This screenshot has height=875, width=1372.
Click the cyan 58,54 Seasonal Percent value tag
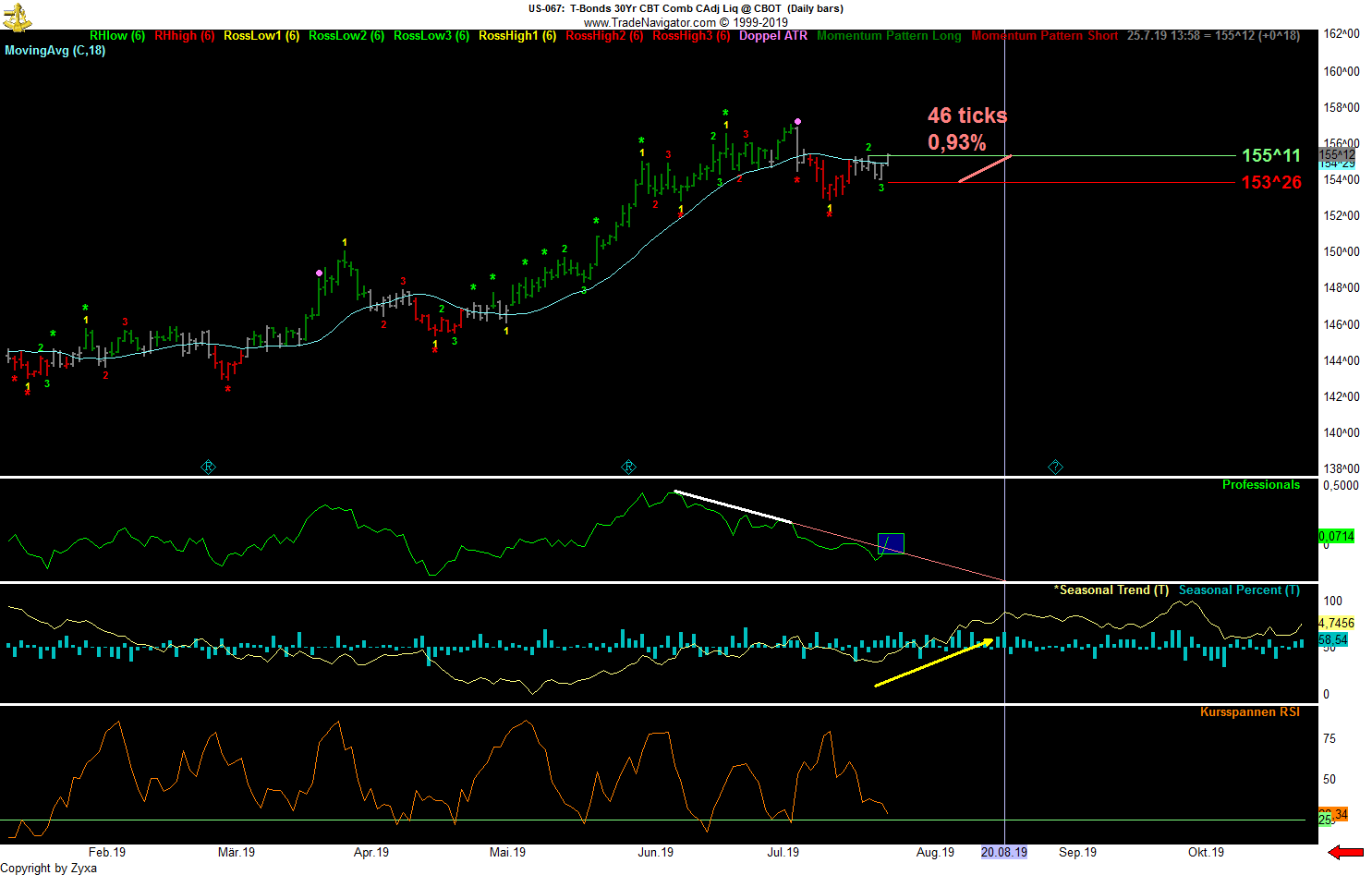tap(1333, 639)
